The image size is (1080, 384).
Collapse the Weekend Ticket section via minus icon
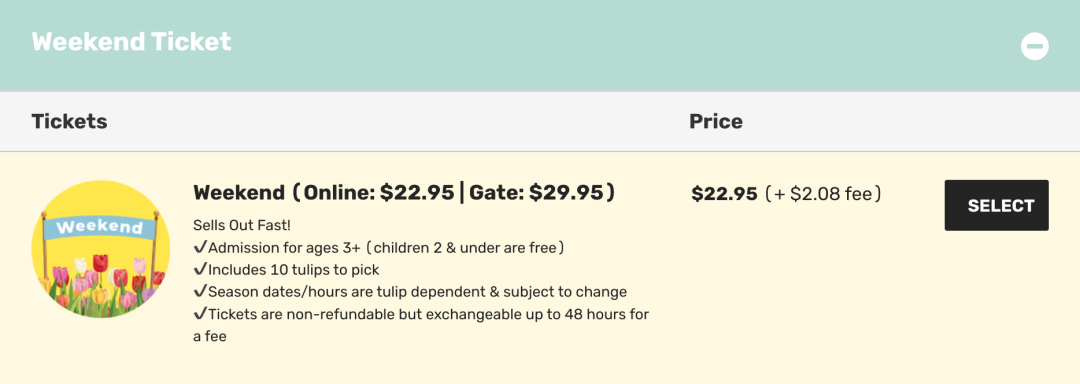pos(1035,46)
